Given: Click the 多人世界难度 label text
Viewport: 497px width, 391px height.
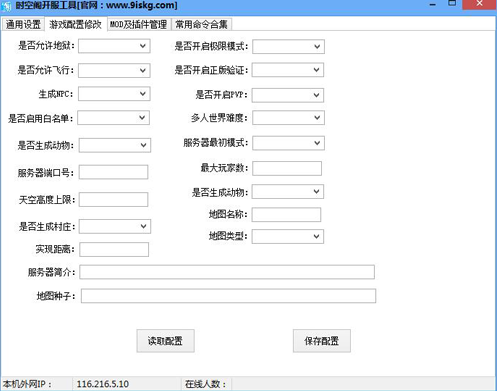Looking at the screenshot, I should pyautogui.click(x=219, y=118).
